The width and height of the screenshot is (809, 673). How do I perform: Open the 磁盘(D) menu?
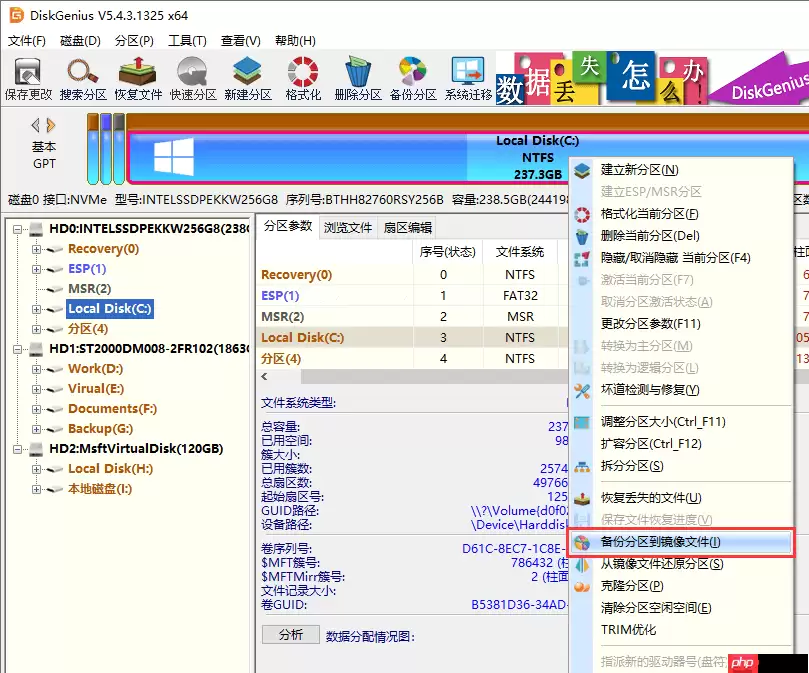tap(80, 40)
